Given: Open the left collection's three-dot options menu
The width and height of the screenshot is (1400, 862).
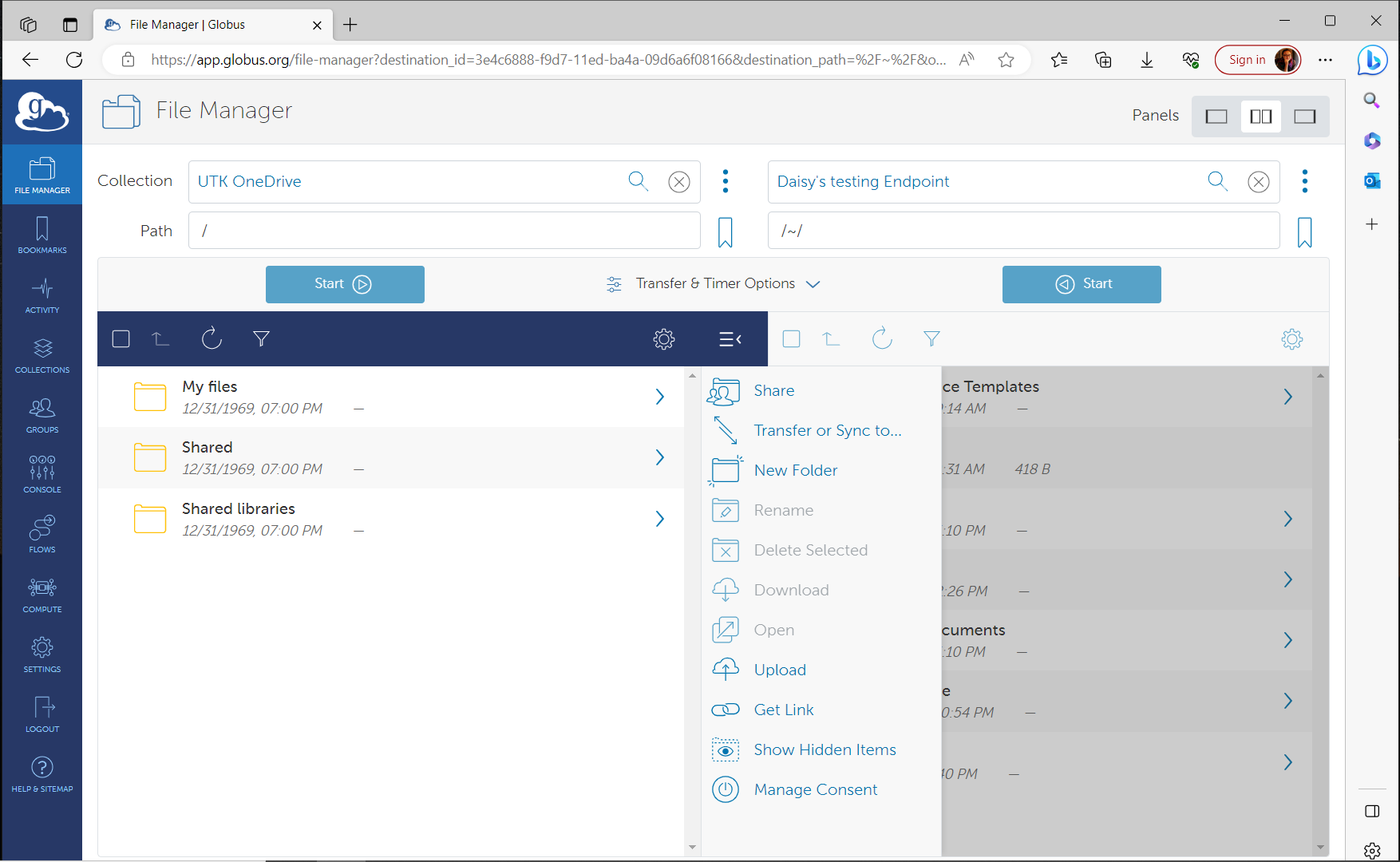Looking at the screenshot, I should (726, 181).
